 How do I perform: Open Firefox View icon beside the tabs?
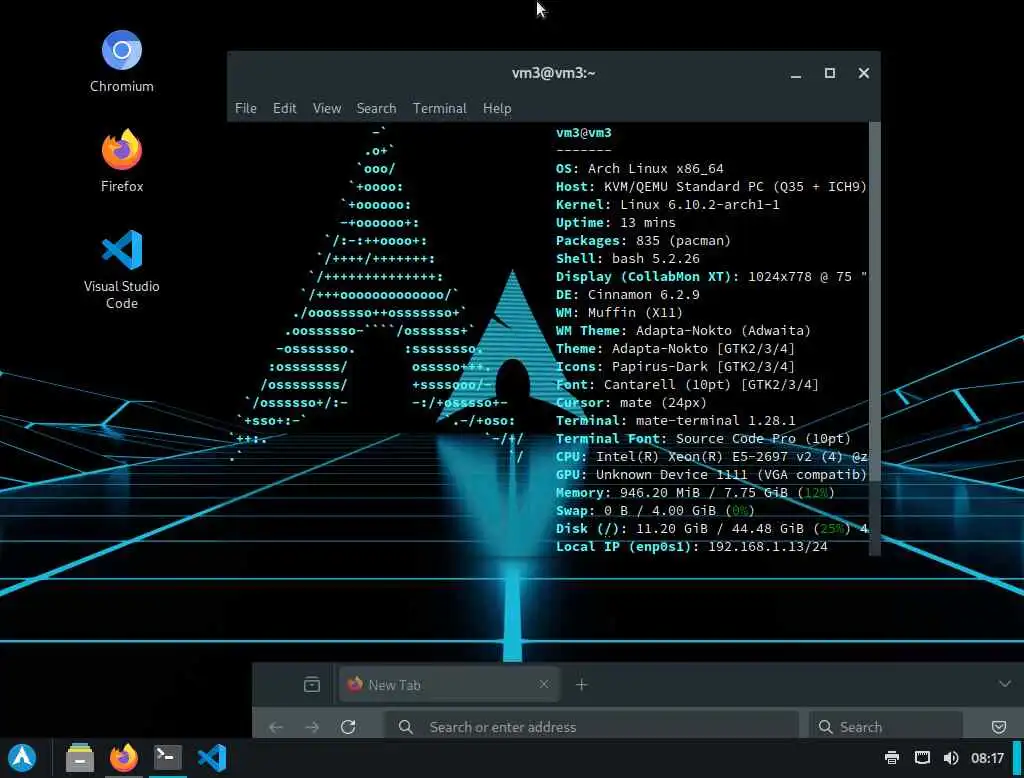pos(312,685)
